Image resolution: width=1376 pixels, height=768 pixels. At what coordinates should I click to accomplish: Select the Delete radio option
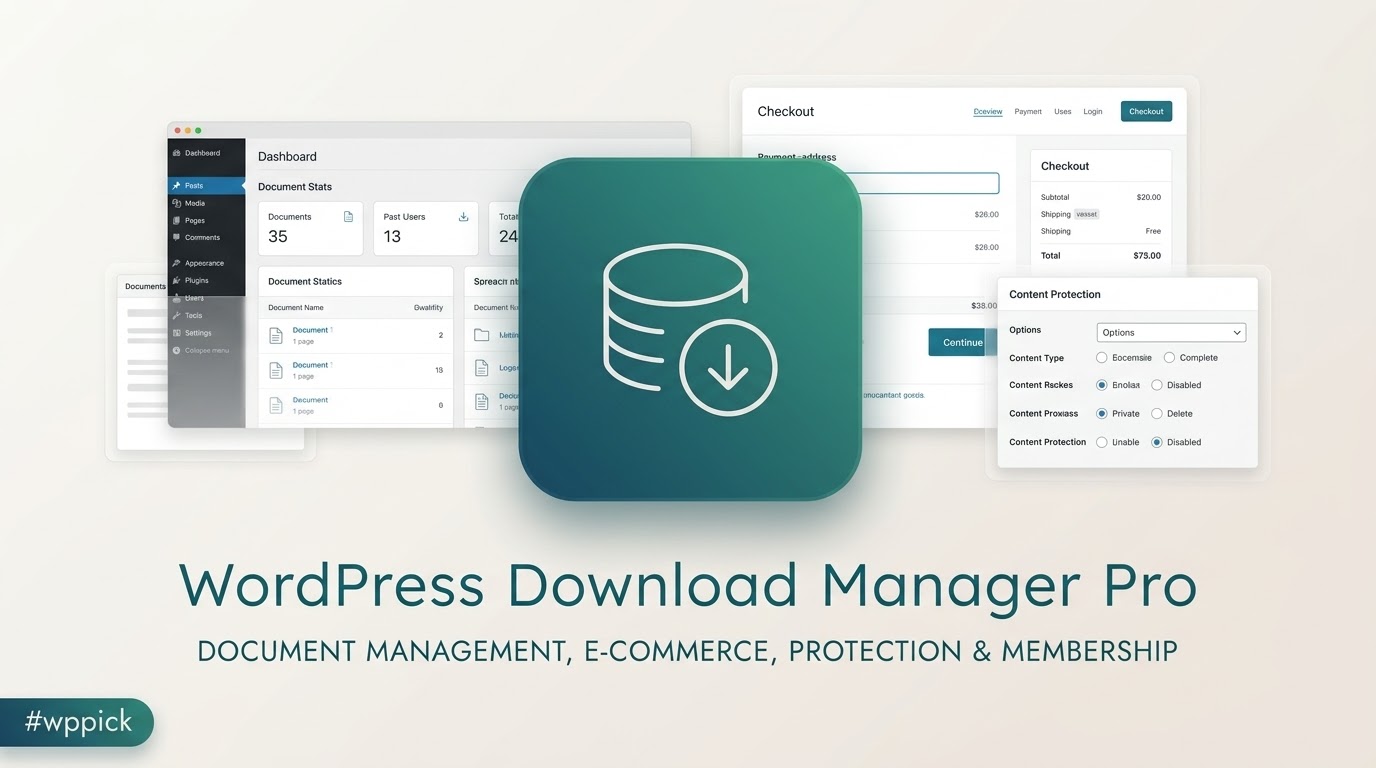coord(1157,413)
